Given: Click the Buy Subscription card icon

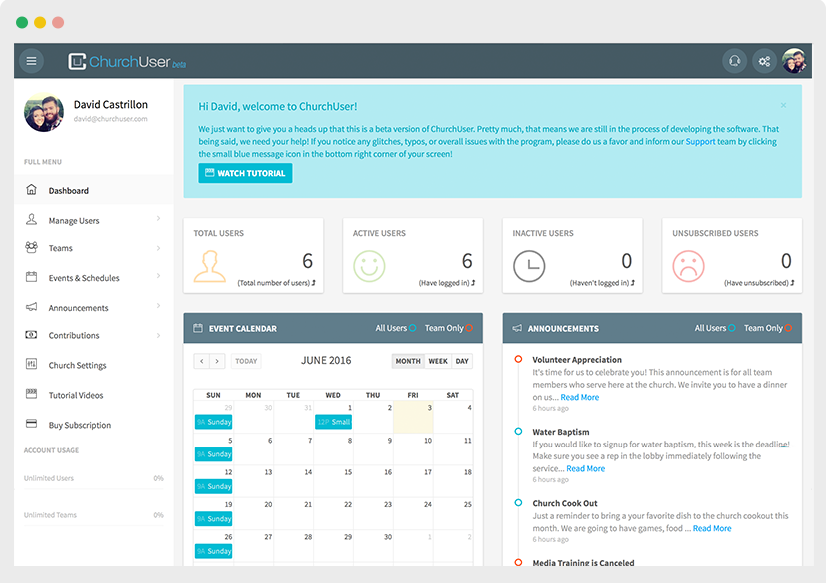Looking at the screenshot, I should pos(32,424).
